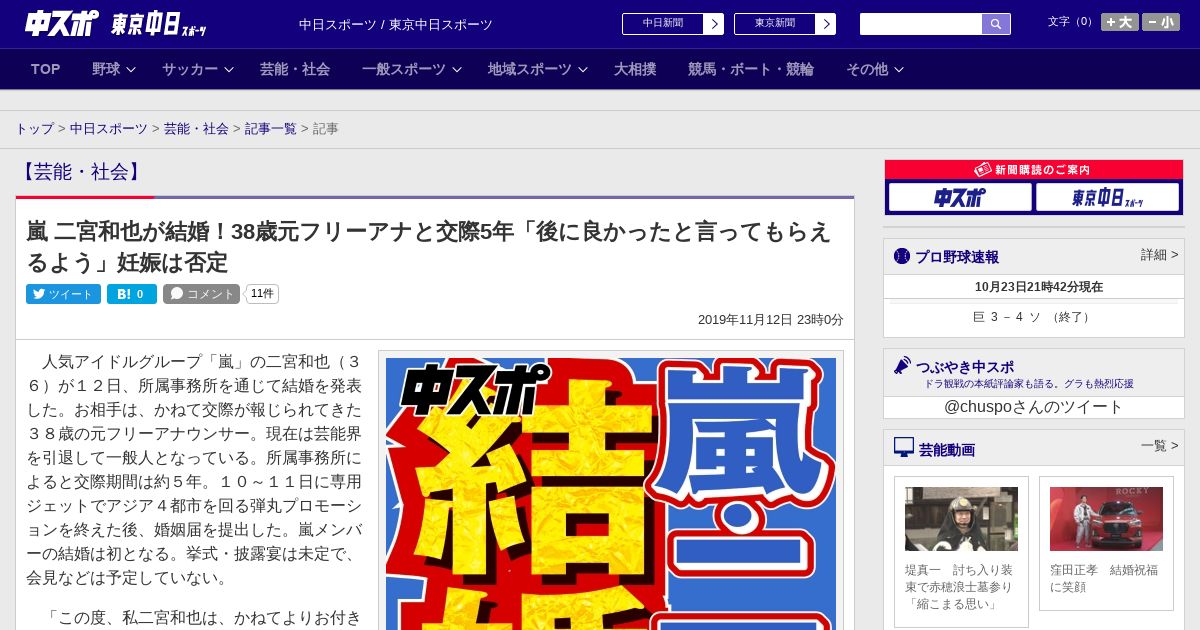Click the search magnifier button
The height and width of the screenshot is (630, 1200).
coord(996,24)
